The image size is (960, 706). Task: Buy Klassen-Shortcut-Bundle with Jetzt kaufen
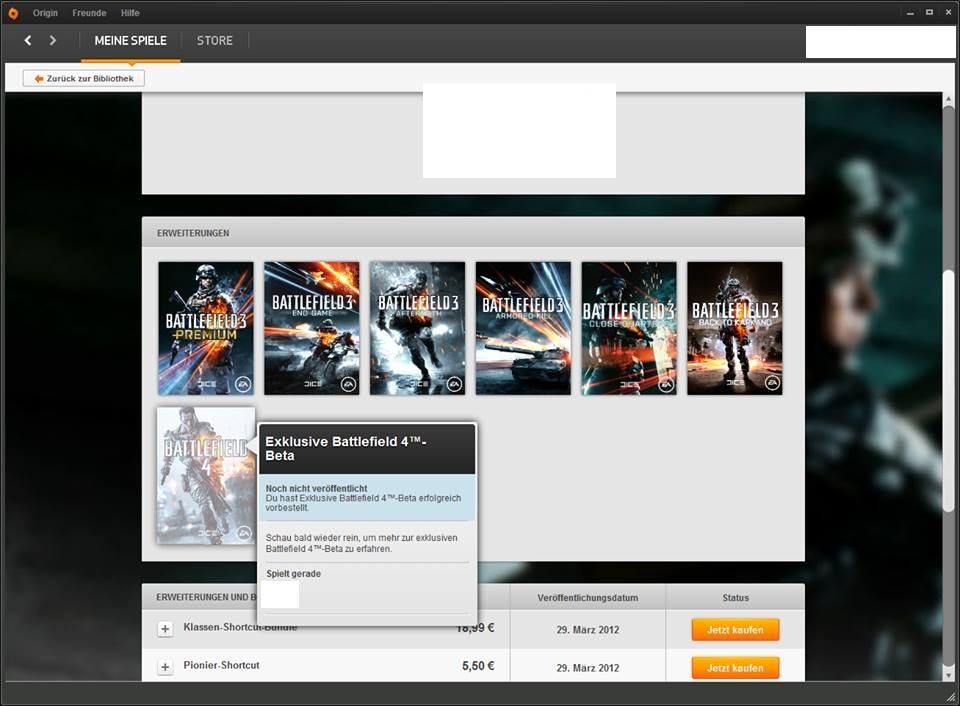click(x=735, y=629)
